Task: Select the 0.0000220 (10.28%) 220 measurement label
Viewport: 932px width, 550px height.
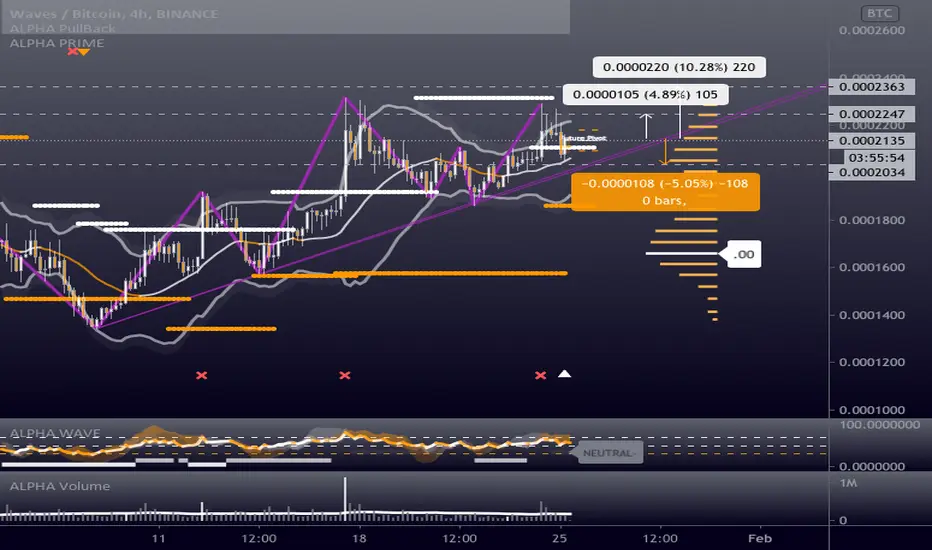Action: (x=679, y=67)
